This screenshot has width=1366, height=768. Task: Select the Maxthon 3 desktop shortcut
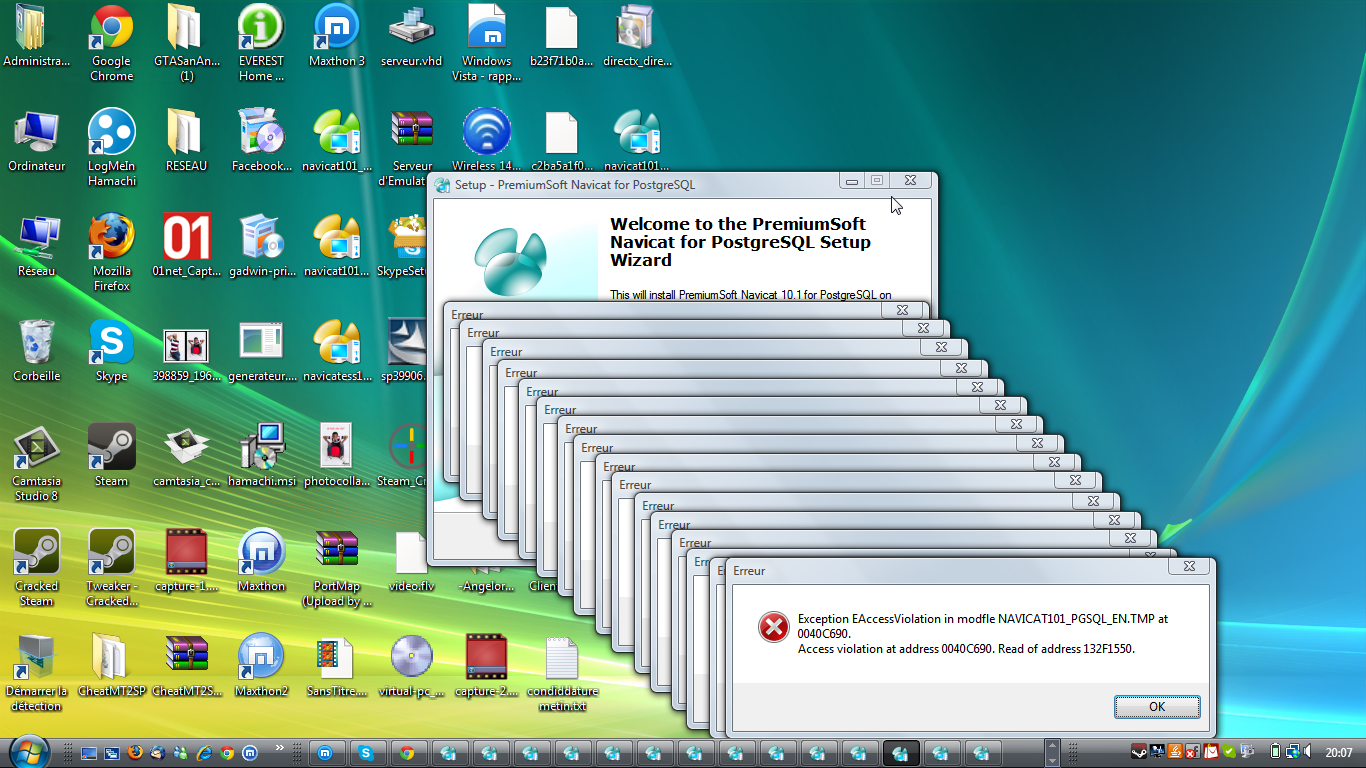tap(337, 36)
